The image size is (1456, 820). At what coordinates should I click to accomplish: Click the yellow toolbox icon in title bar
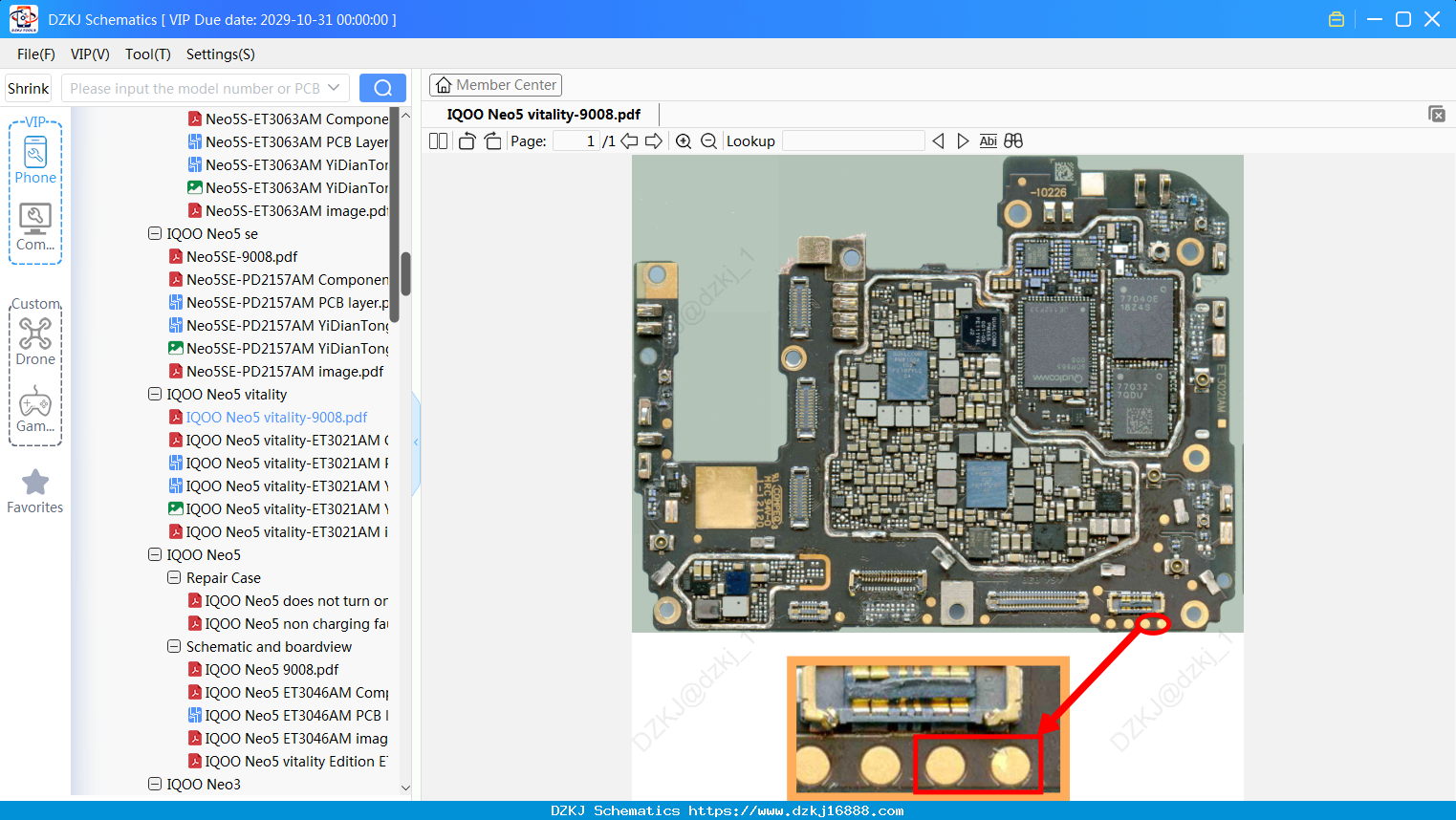click(1336, 19)
